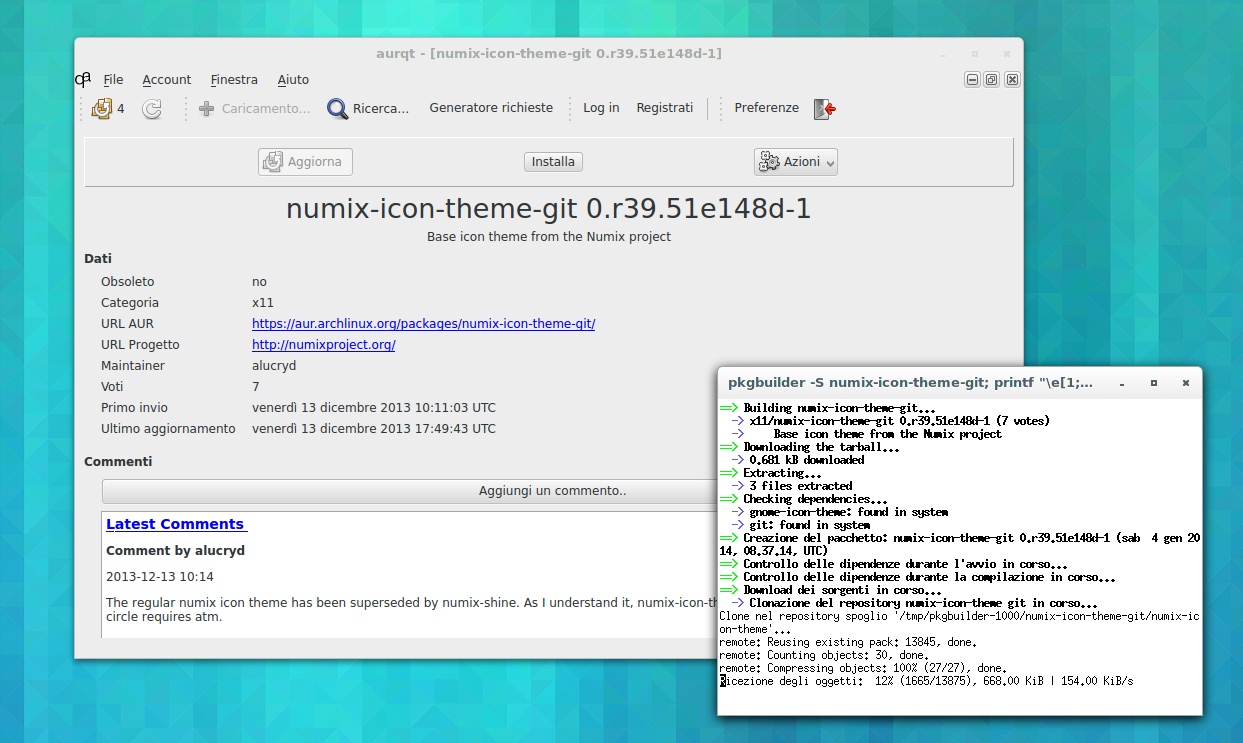Click Registrati on the toolbar
Image resolution: width=1243 pixels, height=743 pixels.
664,108
